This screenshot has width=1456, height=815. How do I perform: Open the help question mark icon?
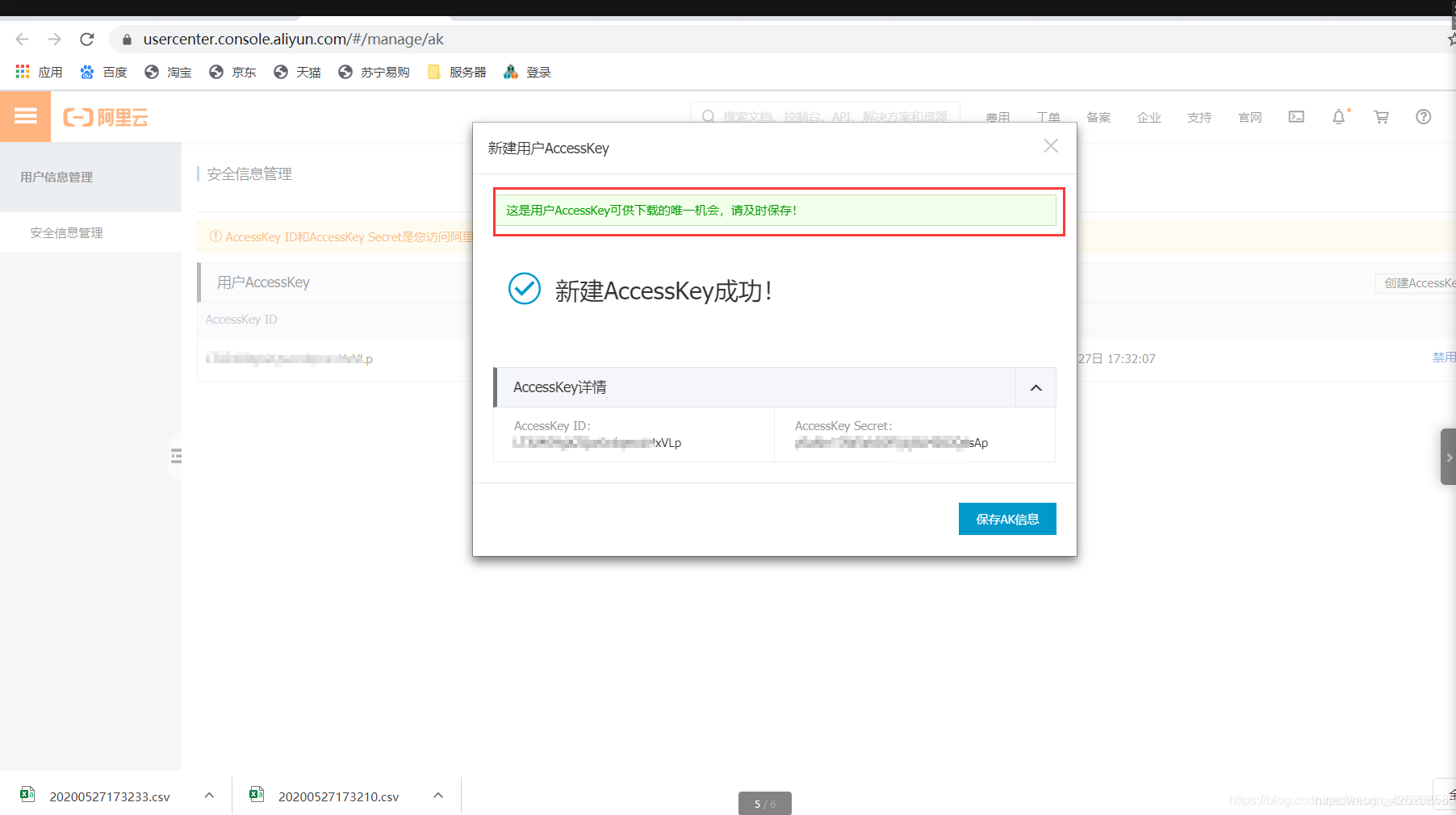click(1424, 117)
